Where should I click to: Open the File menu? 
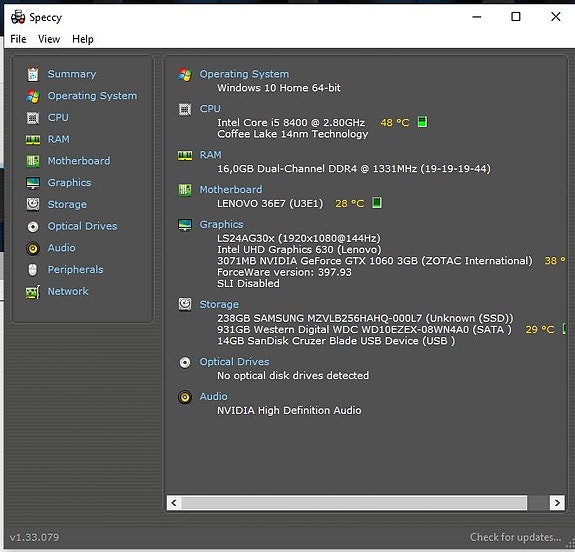coord(18,39)
